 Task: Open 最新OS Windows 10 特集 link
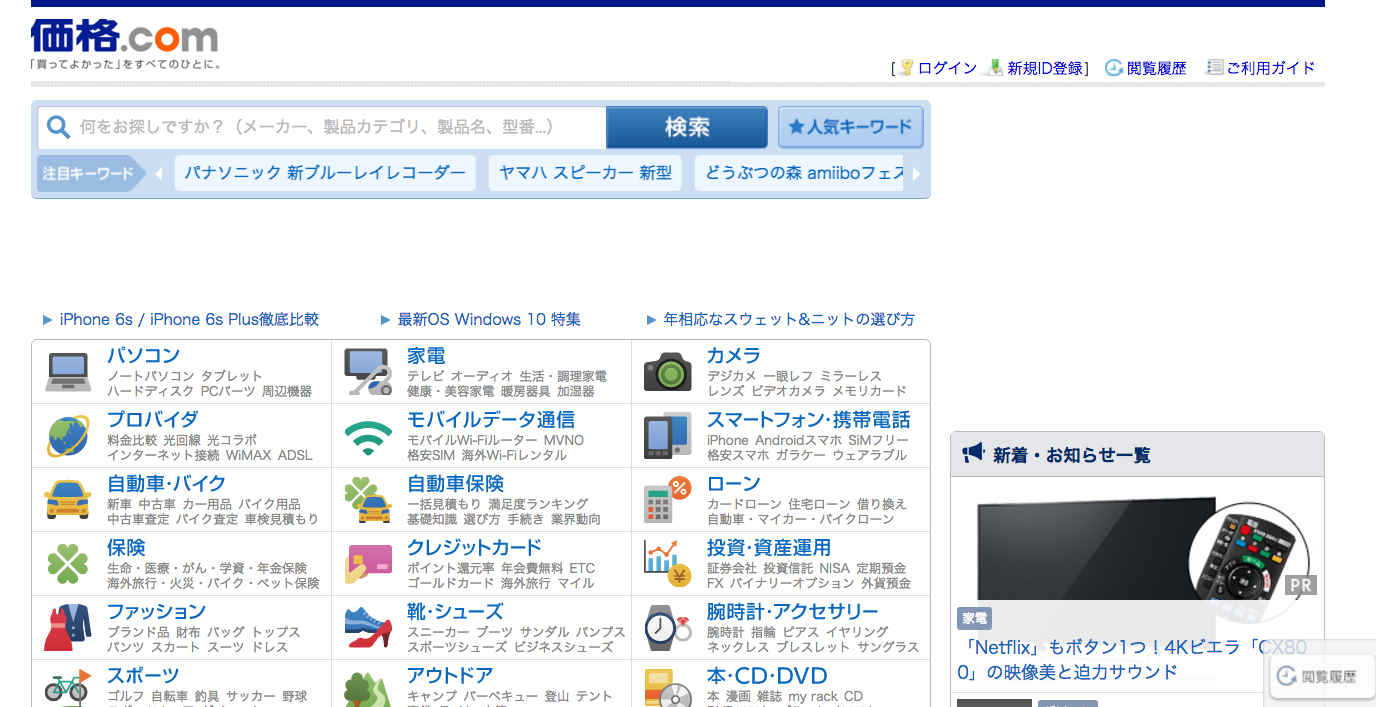(489, 319)
